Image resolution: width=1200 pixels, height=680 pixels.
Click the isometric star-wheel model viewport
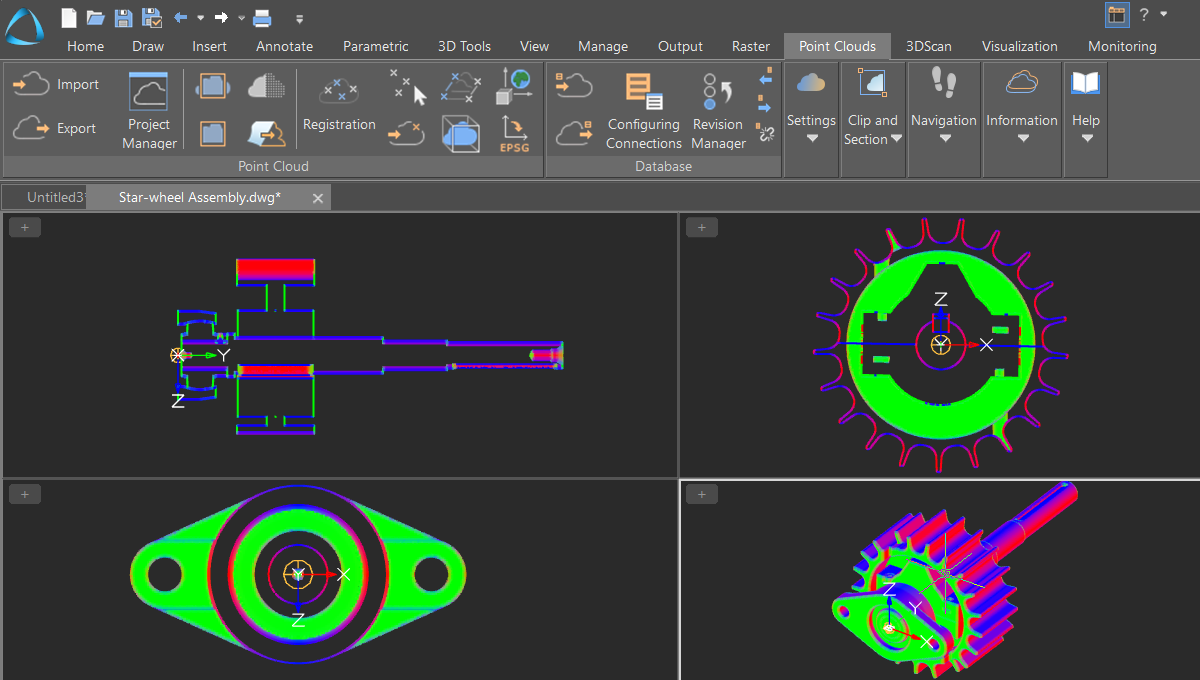[940, 580]
